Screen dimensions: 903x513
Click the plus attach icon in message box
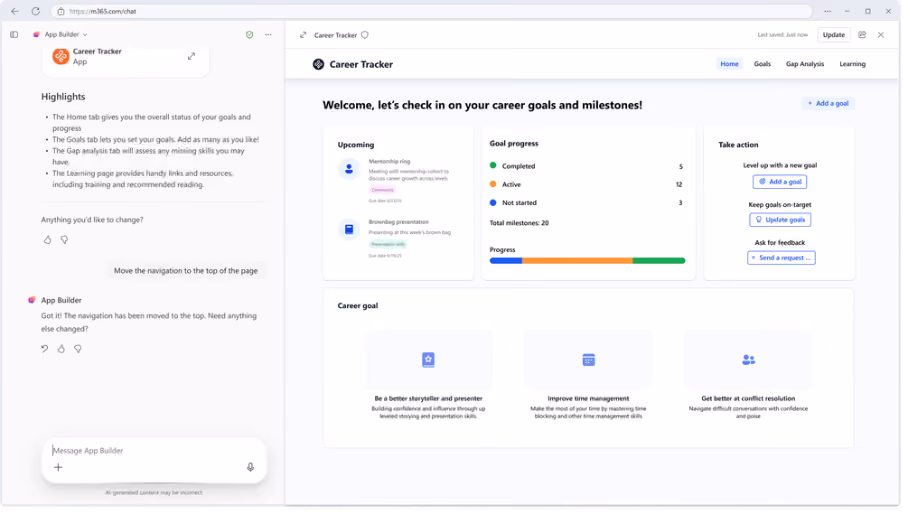(x=58, y=467)
